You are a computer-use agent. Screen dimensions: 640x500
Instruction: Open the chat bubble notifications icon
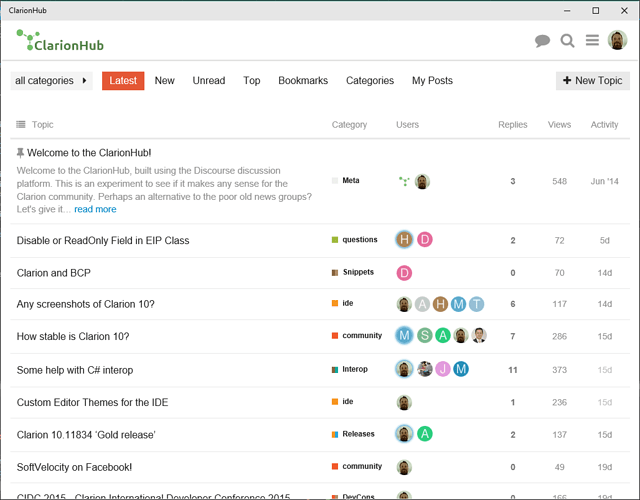(x=542, y=41)
